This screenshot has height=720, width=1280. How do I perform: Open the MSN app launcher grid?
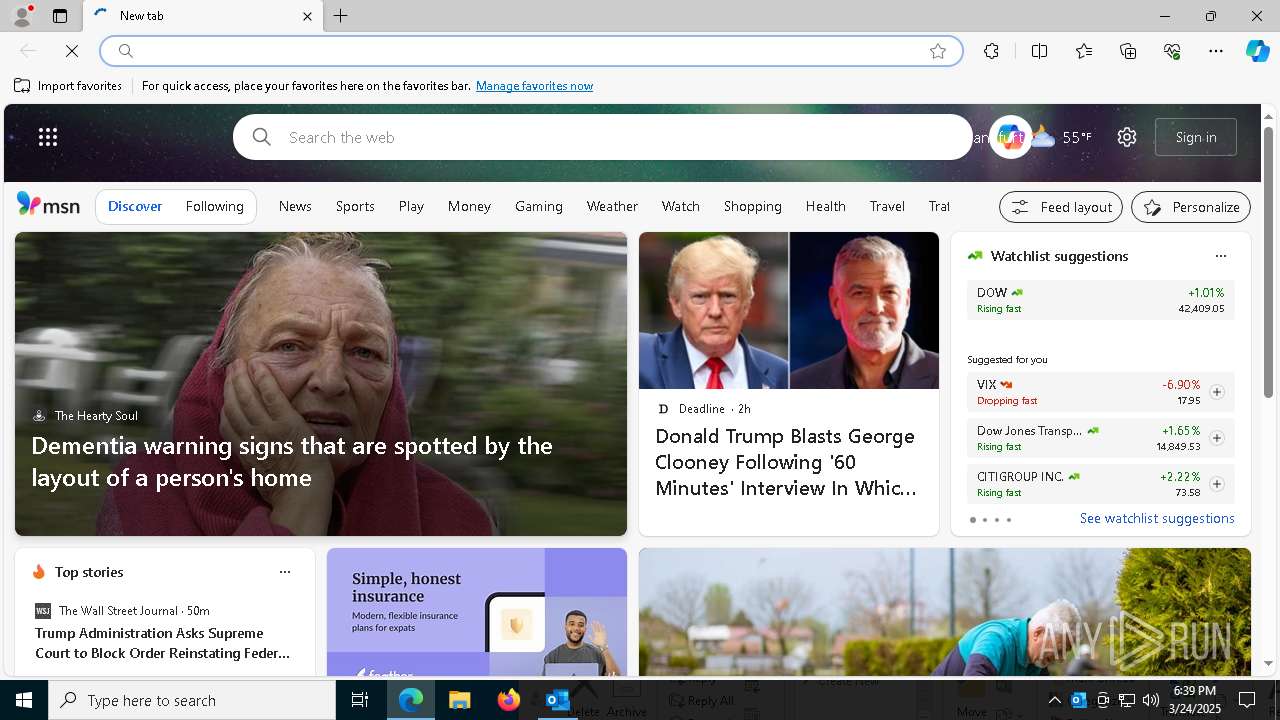point(48,137)
